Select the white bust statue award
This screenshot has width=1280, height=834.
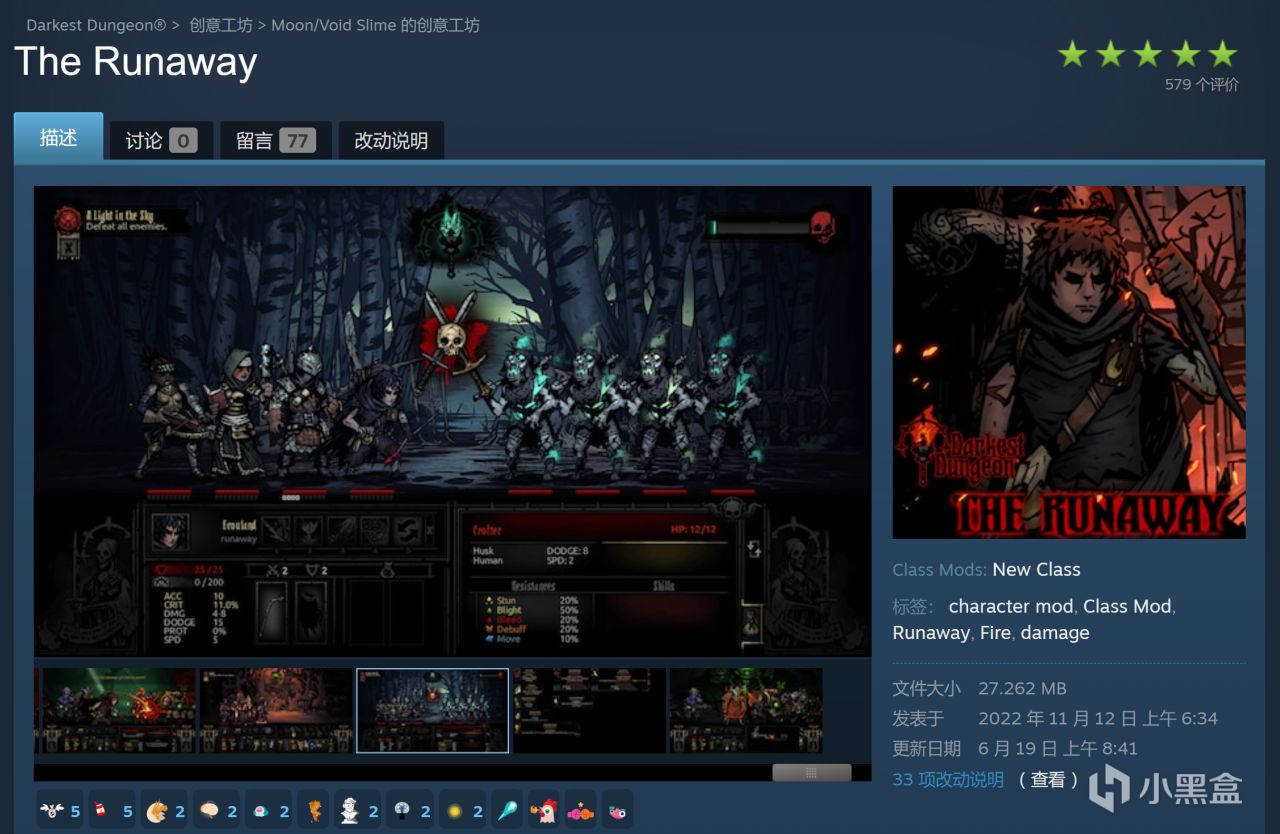[x=349, y=811]
